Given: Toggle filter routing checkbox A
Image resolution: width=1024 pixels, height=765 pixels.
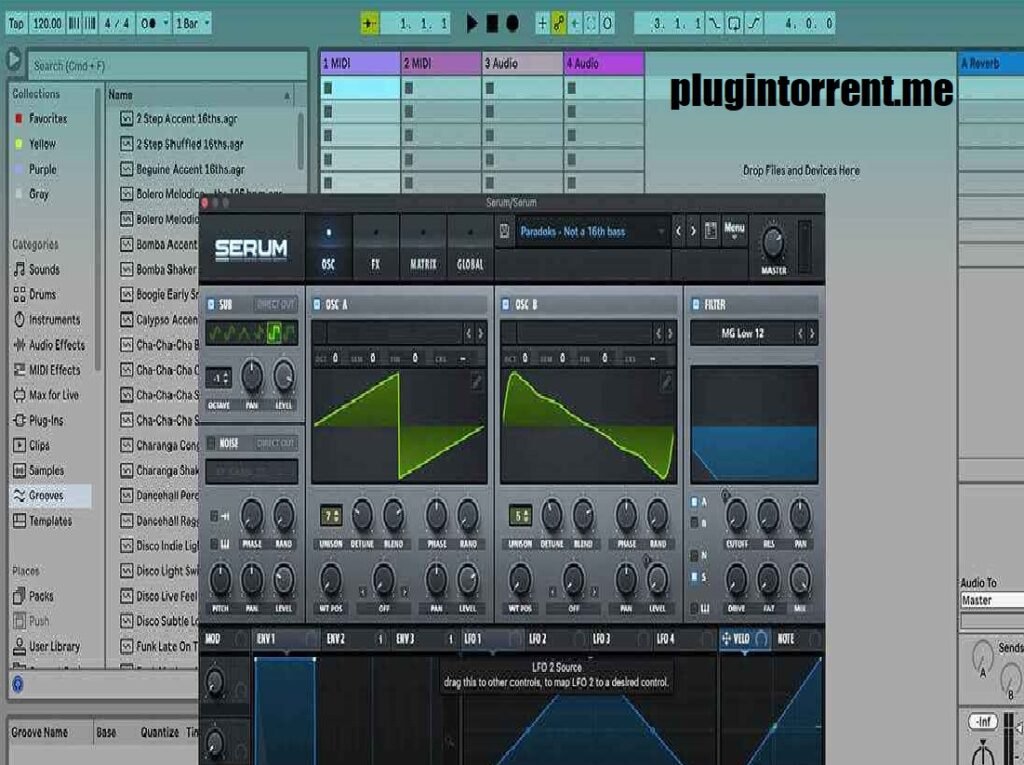Looking at the screenshot, I should [695, 502].
